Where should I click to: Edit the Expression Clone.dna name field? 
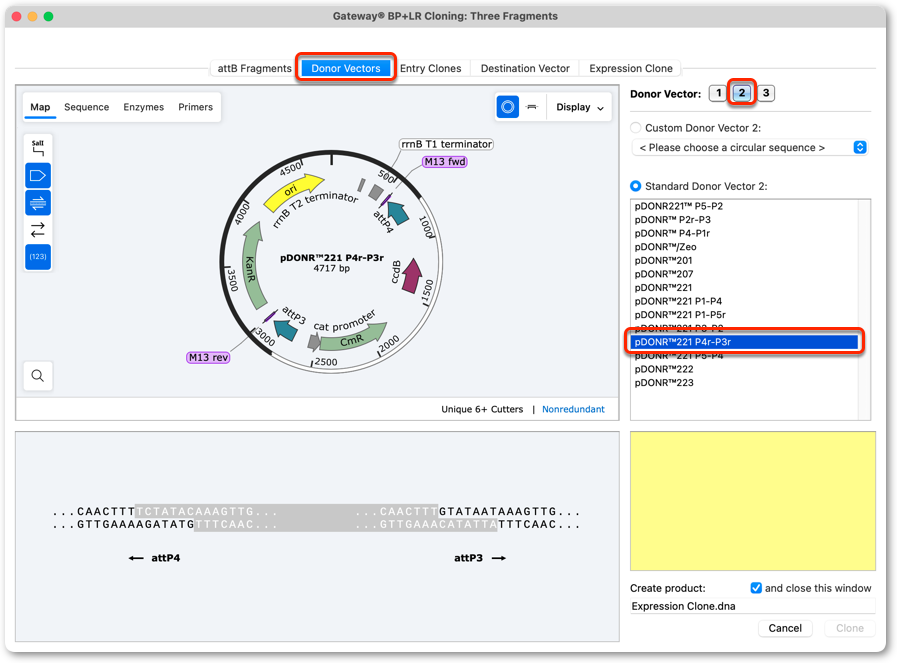click(x=752, y=606)
